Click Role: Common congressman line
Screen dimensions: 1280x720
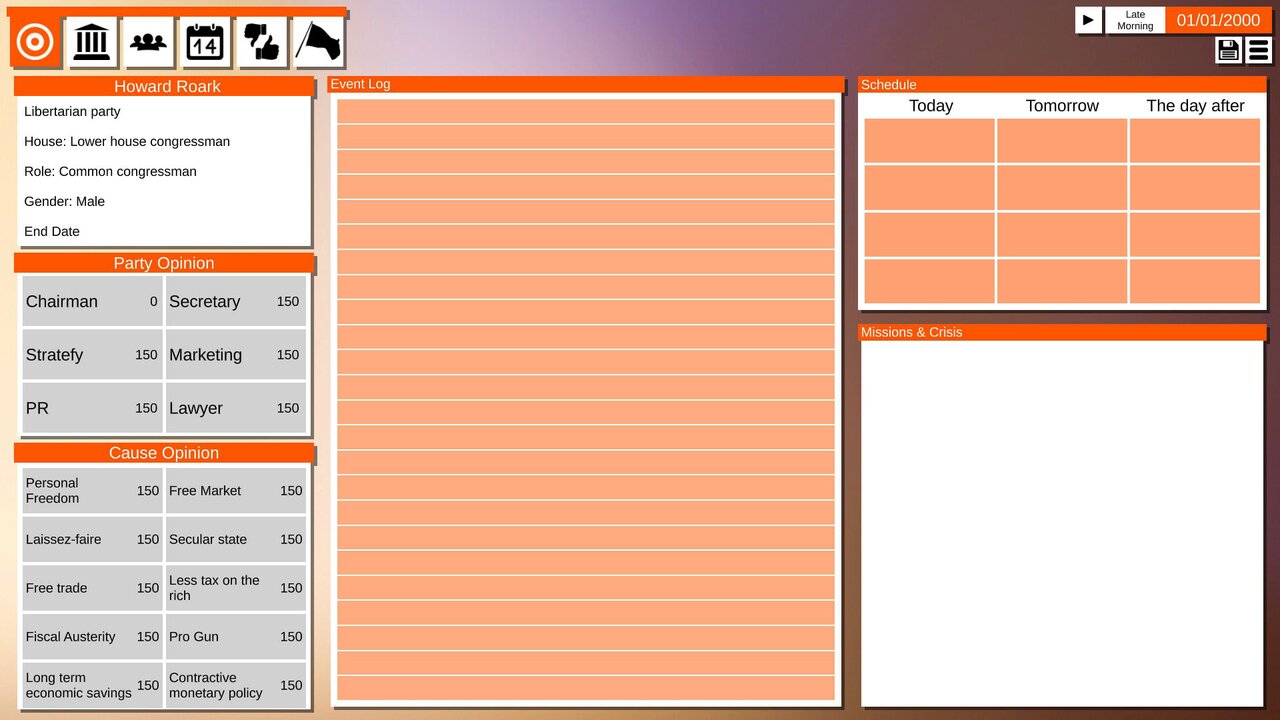[110, 171]
